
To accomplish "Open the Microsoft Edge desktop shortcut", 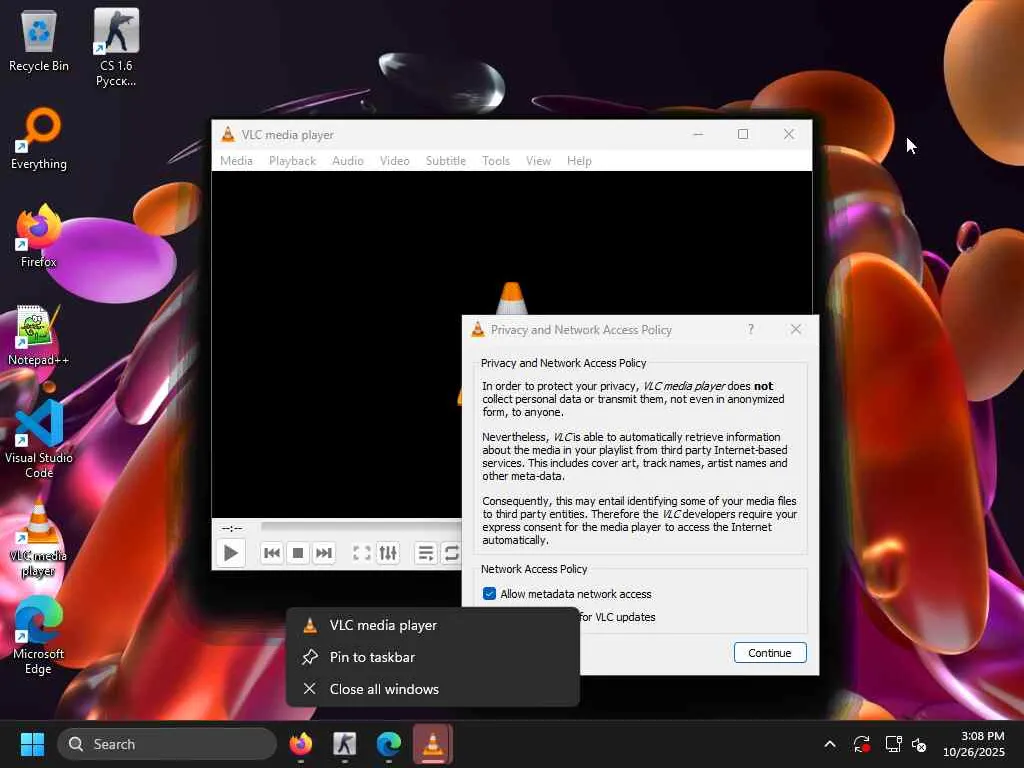I will pyautogui.click(x=39, y=636).
